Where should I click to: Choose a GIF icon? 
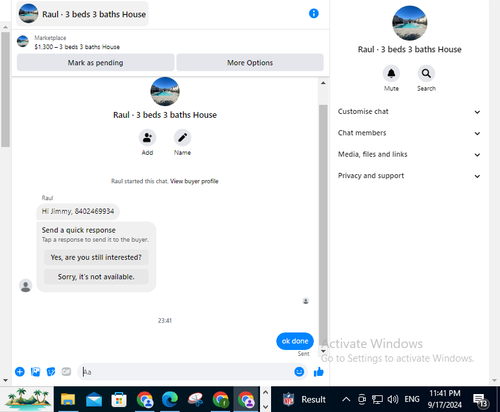click(66, 372)
